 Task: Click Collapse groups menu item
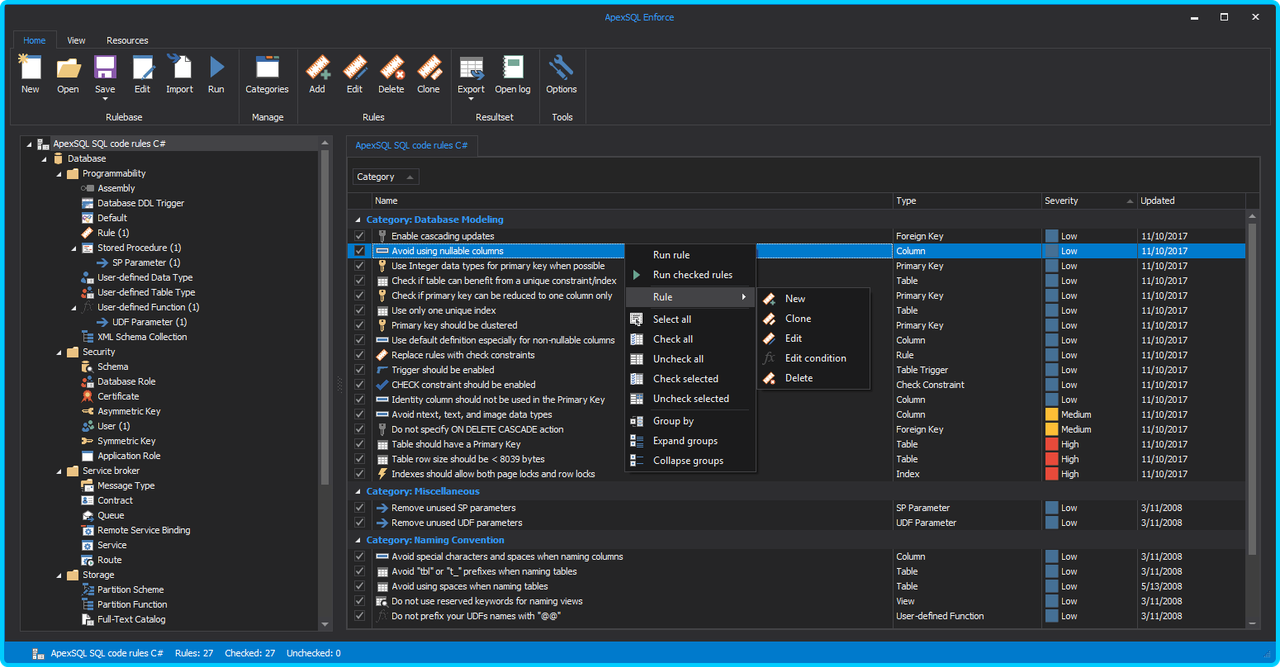(x=690, y=461)
